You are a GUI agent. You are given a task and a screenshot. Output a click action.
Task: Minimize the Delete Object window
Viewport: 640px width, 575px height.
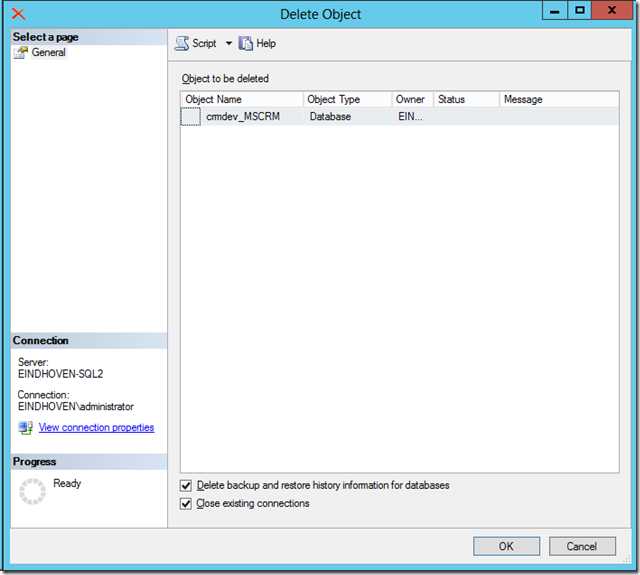[554, 10]
